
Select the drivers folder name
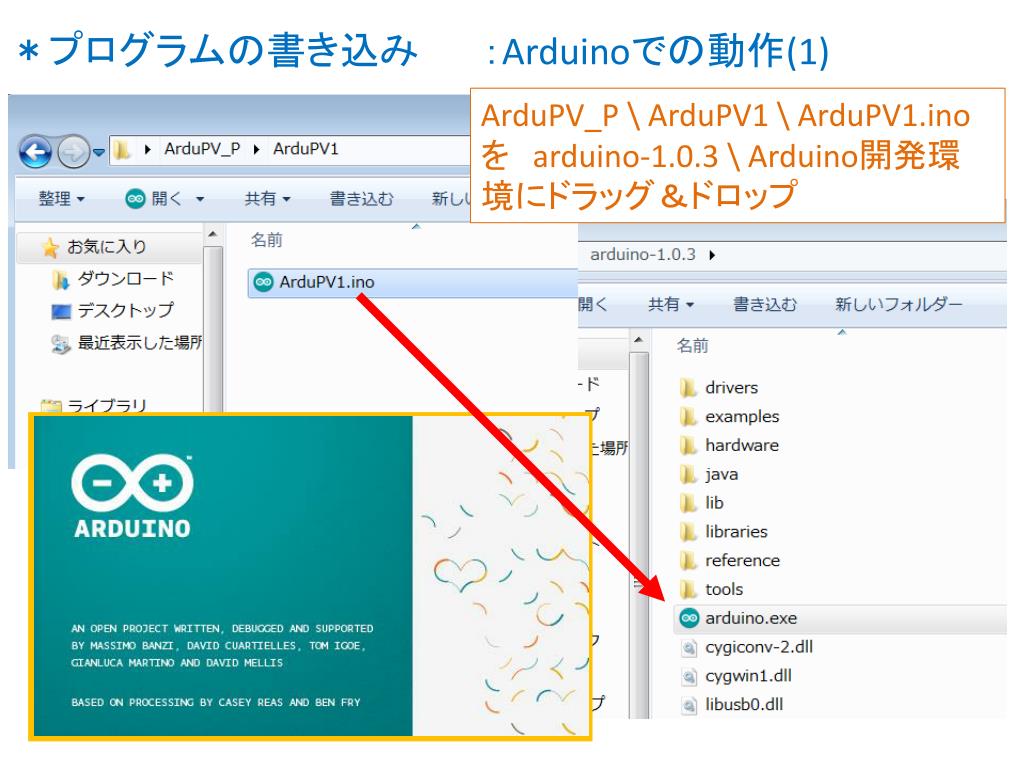pos(731,388)
